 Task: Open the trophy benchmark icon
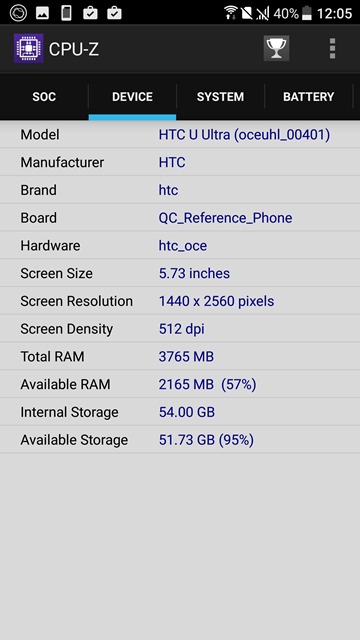(x=276, y=49)
